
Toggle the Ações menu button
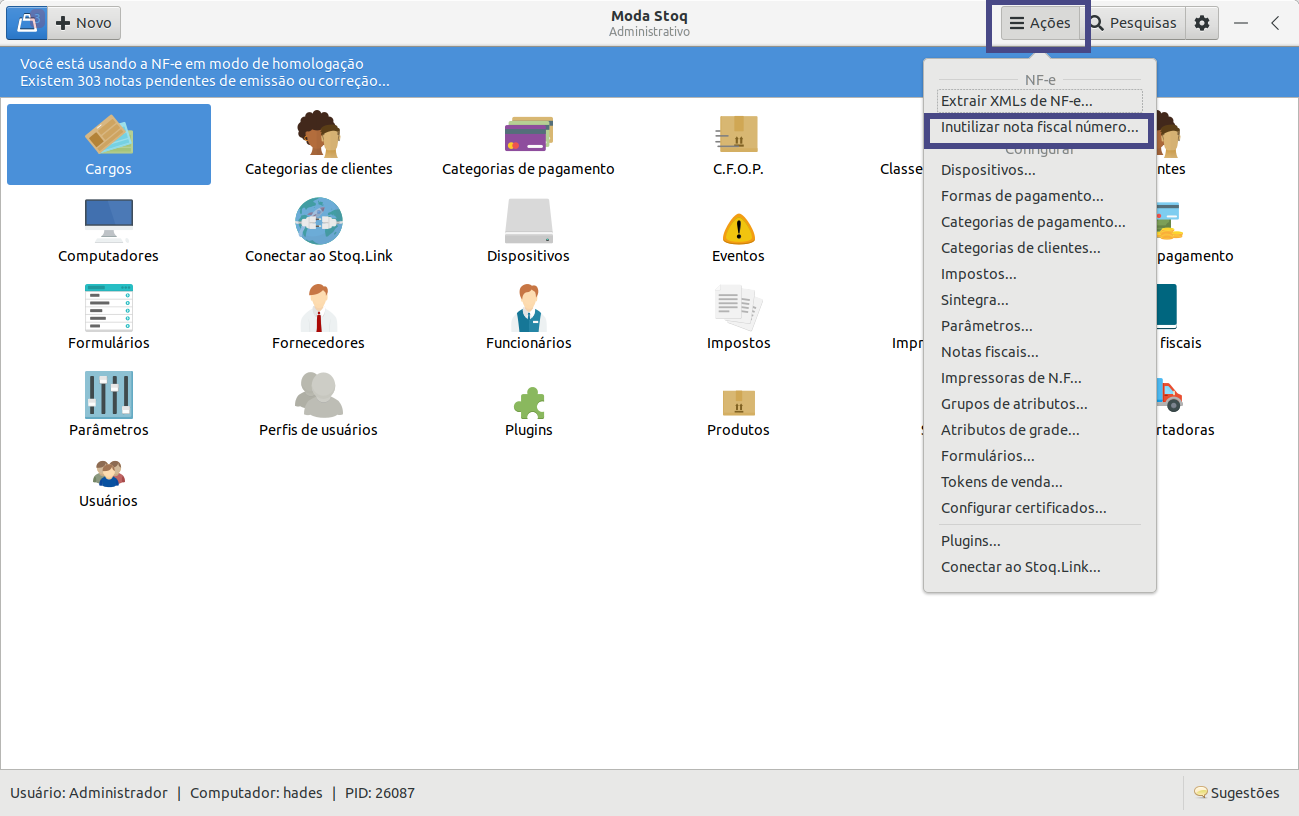click(x=1040, y=23)
